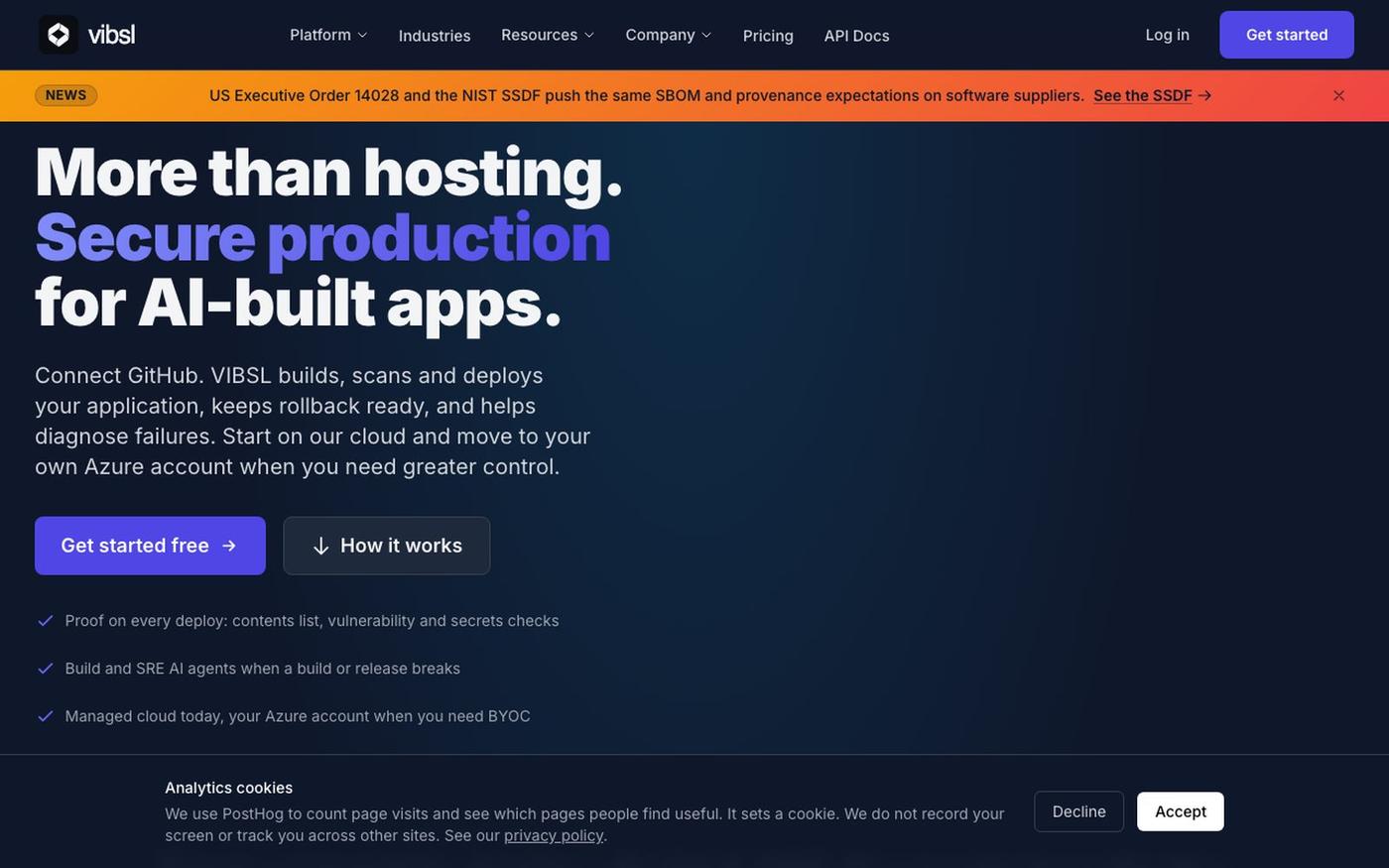Click the Log in link
1389x868 pixels.
(x=1167, y=35)
